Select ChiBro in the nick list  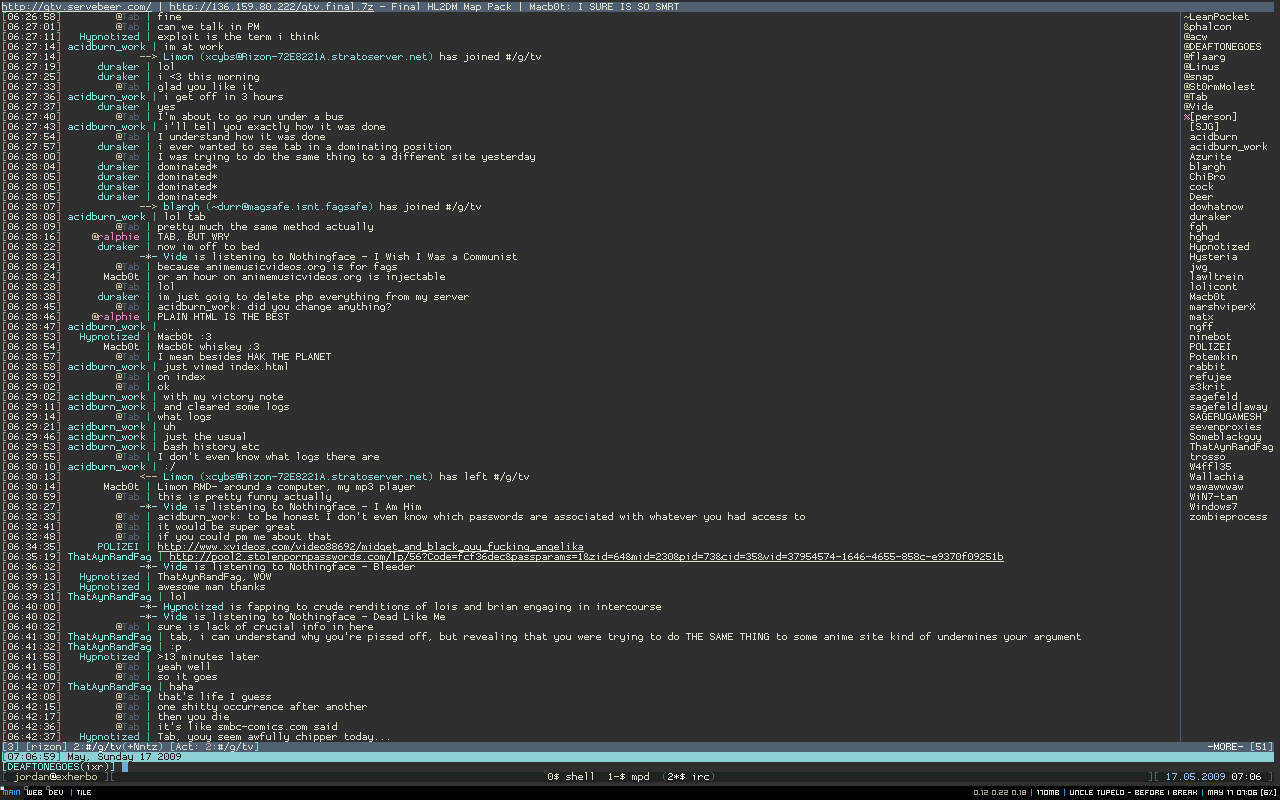tap(1207, 176)
